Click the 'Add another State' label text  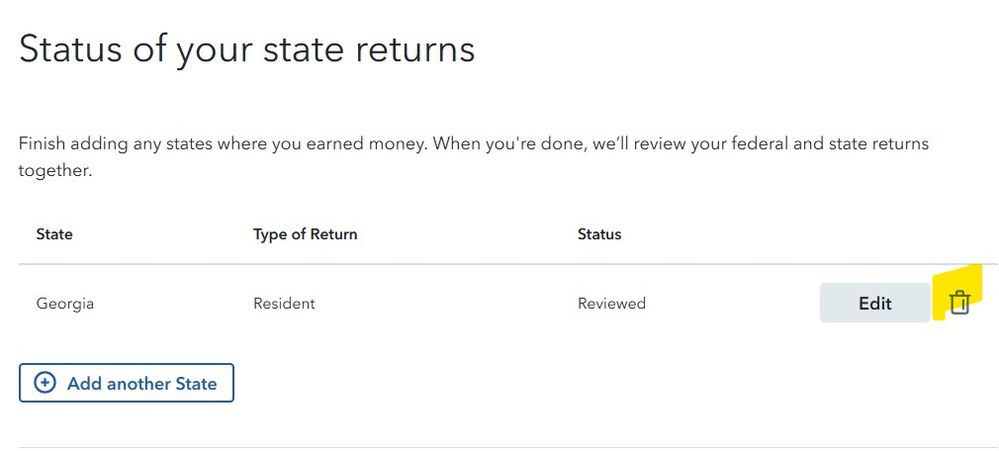click(x=142, y=383)
